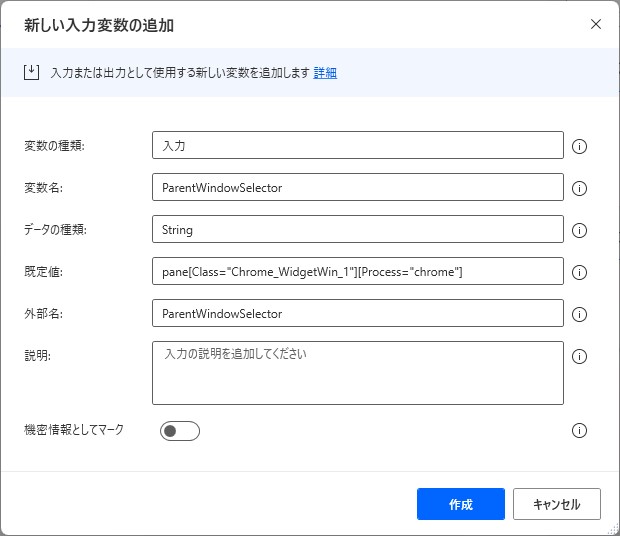The height and width of the screenshot is (536, 620).
Task: Focus the 既定値 field with pane selector
Action: (x=358, y=271)
